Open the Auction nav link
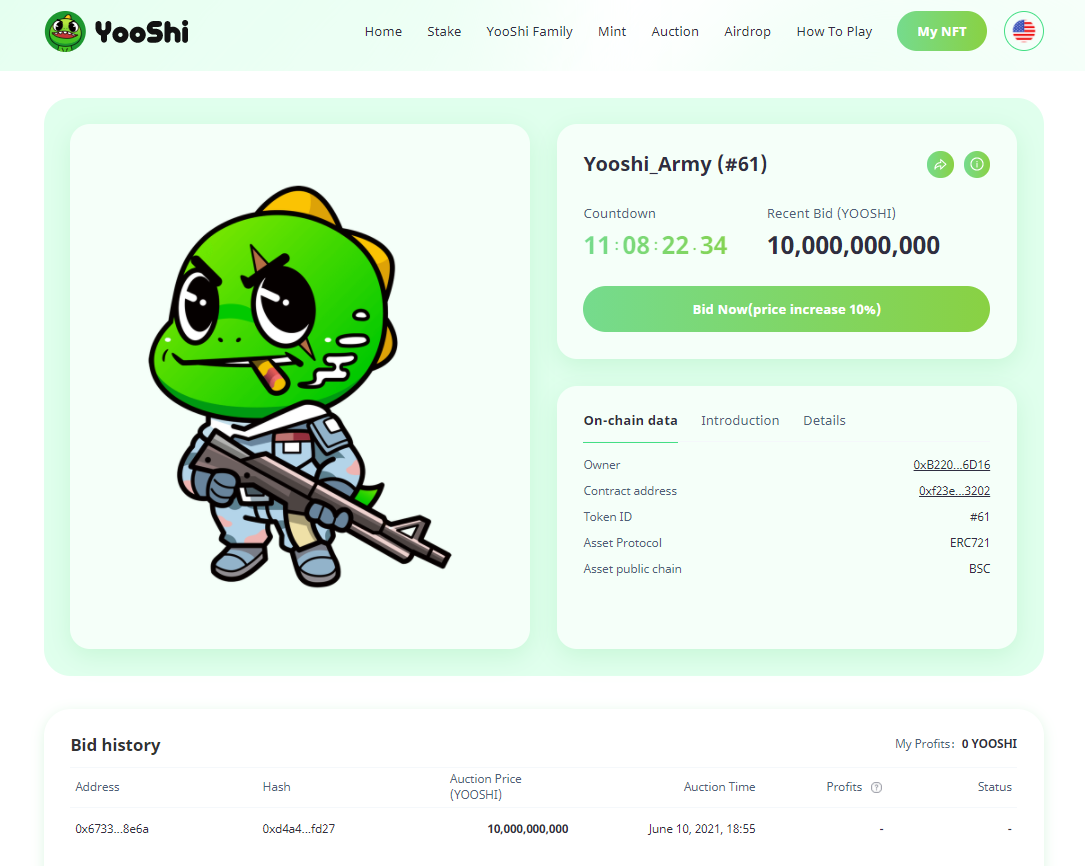1085x866 pixels. tap(675, 32)
